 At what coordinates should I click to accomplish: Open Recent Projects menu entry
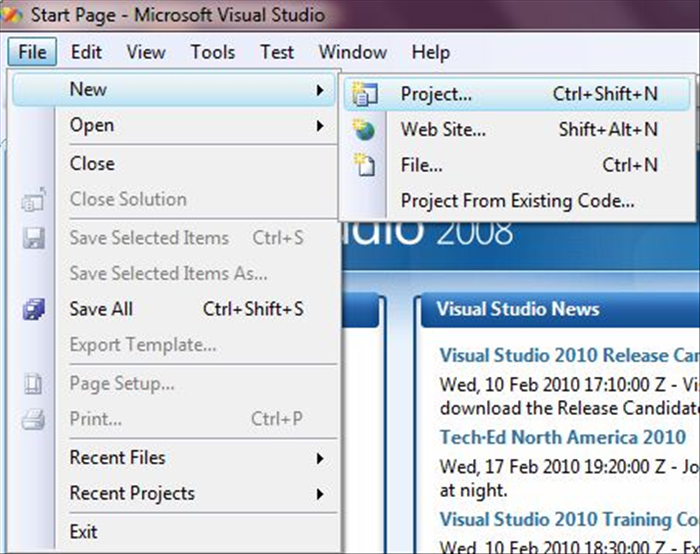tap(174, 494)
